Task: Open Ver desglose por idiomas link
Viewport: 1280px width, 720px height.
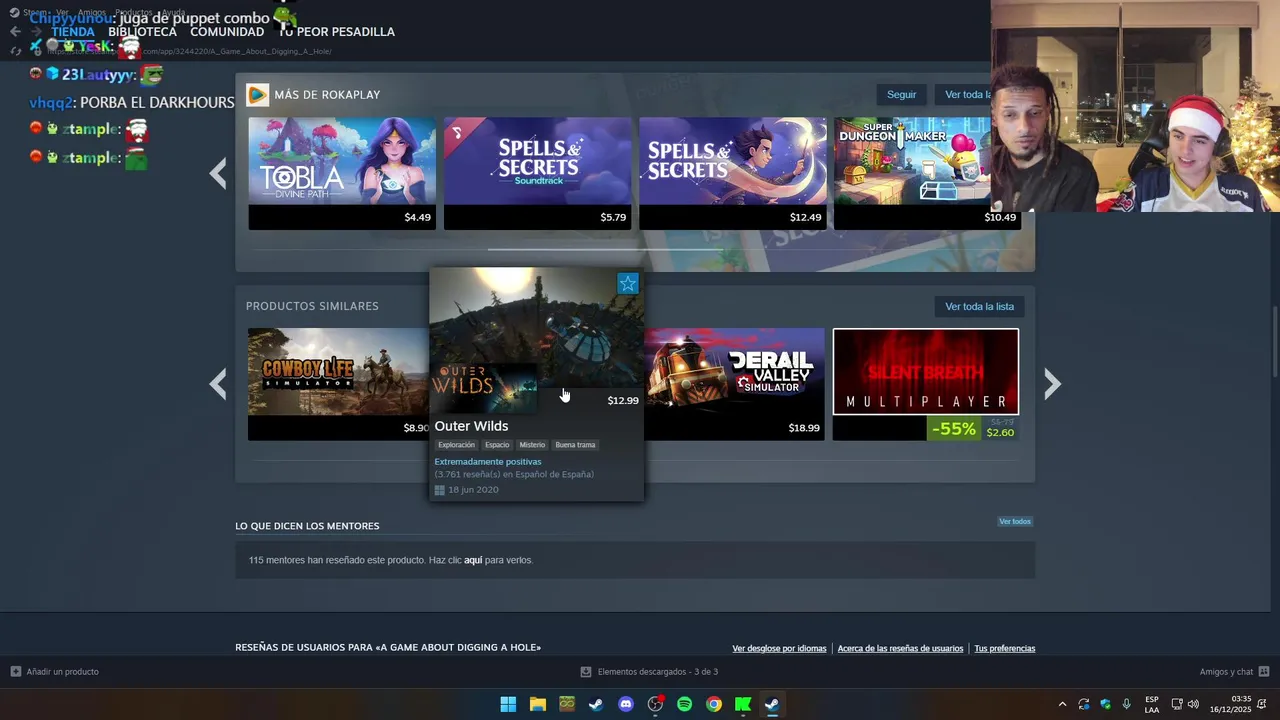Action: (779, 648)
